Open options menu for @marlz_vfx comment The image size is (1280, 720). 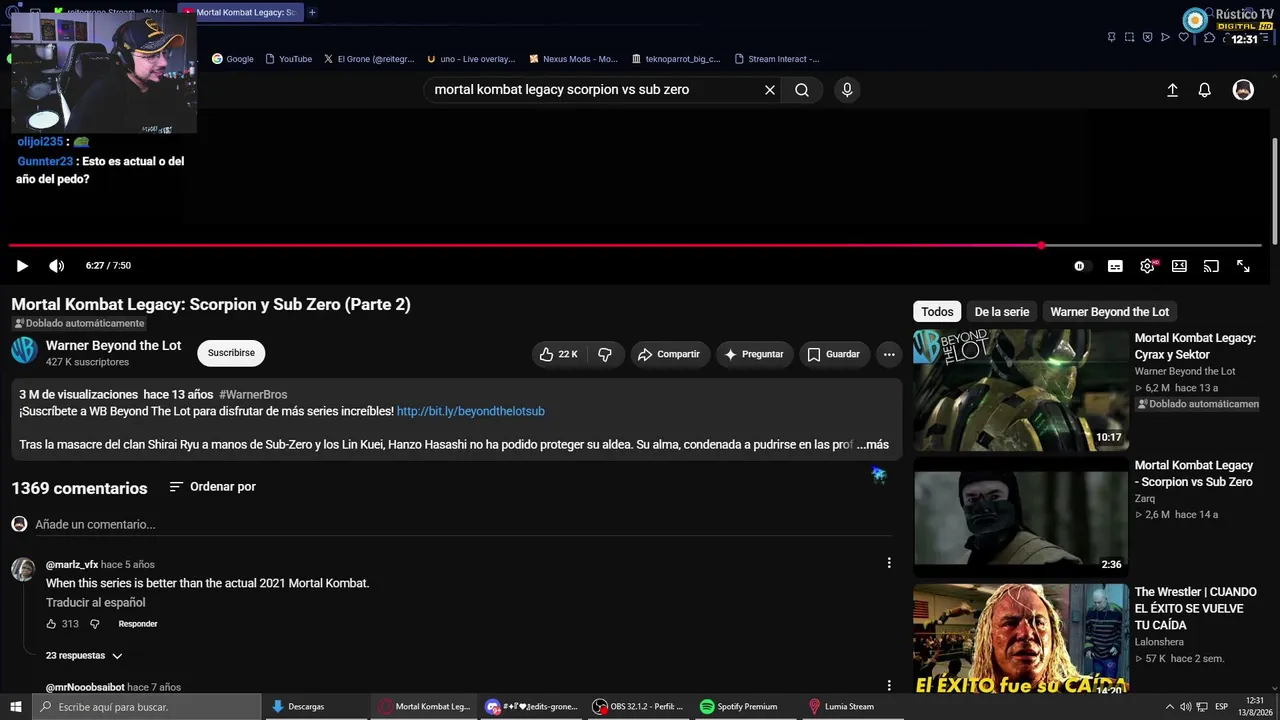(889, 563)
